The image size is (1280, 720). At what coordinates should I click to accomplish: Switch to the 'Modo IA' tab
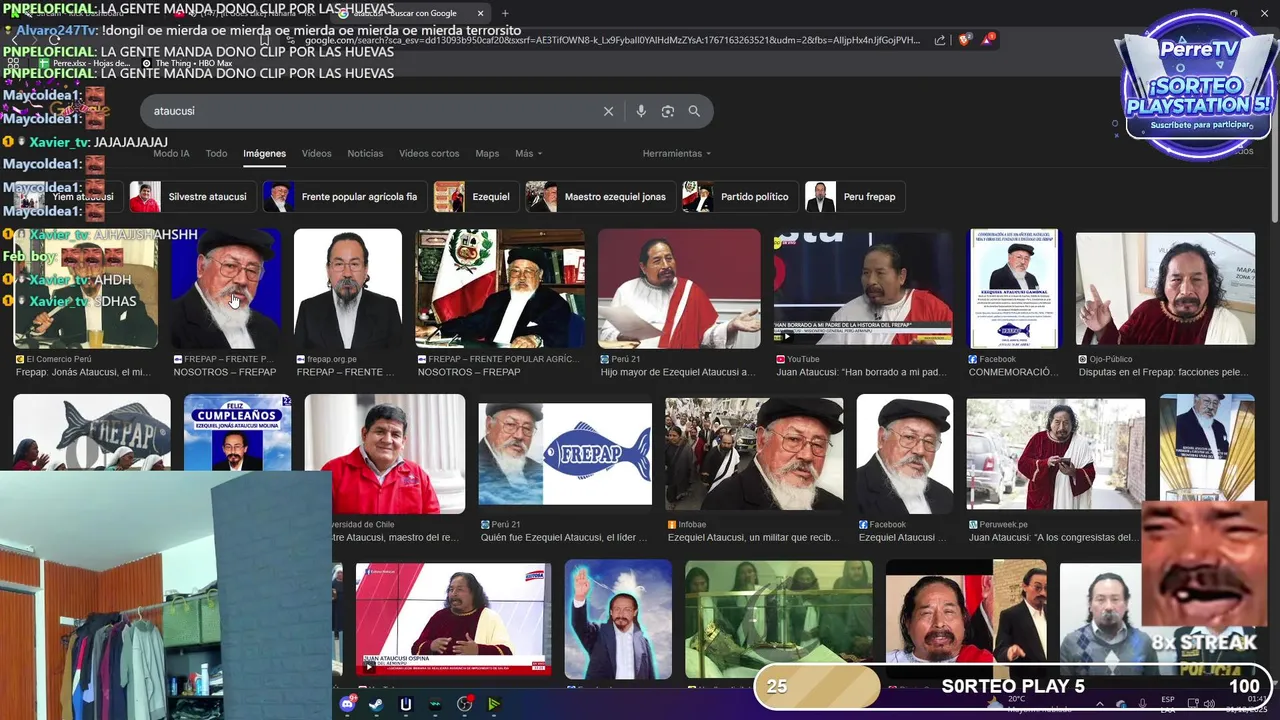pos(171,154)
